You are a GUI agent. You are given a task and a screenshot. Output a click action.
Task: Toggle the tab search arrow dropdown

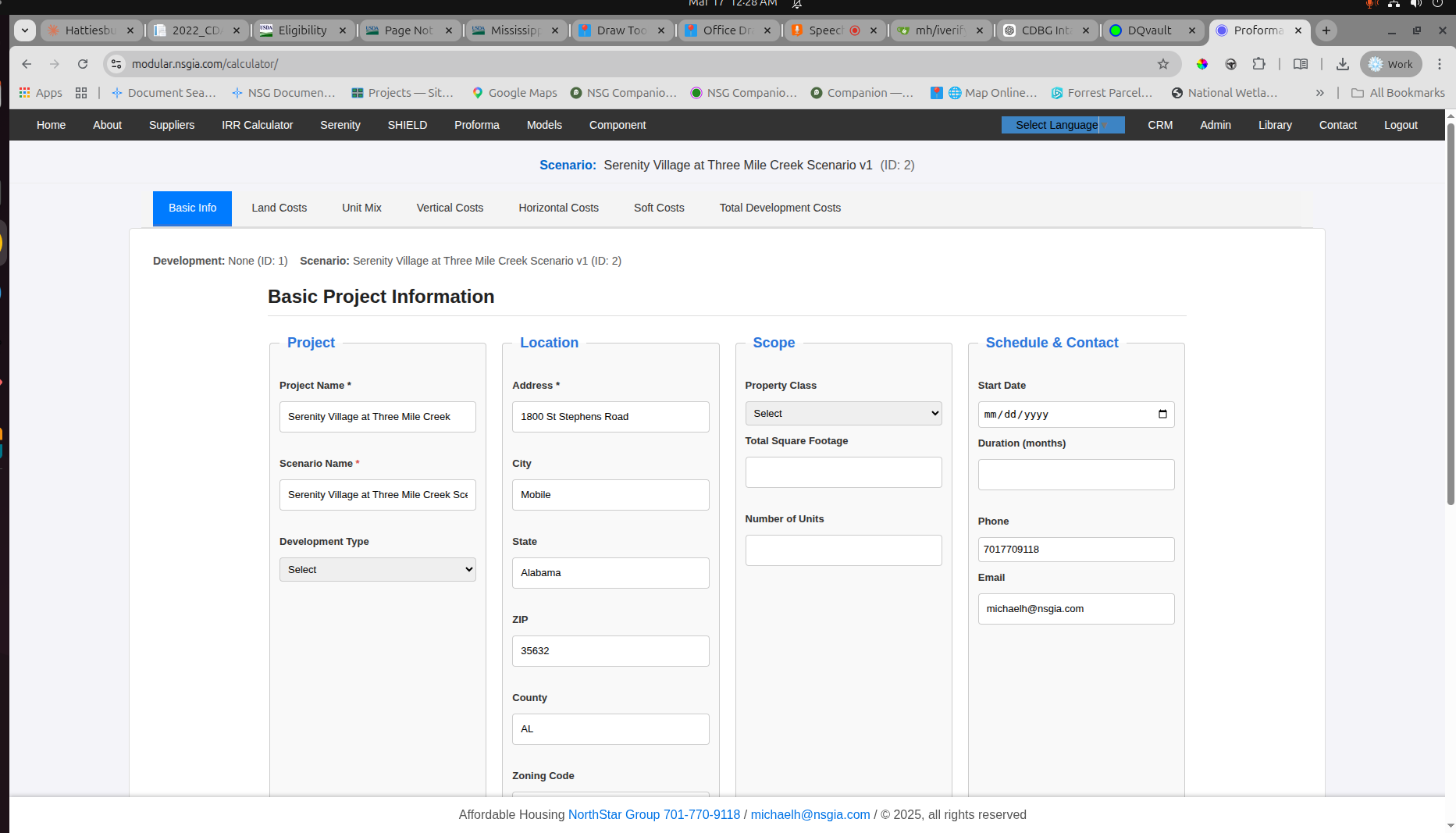coord(24,30)
